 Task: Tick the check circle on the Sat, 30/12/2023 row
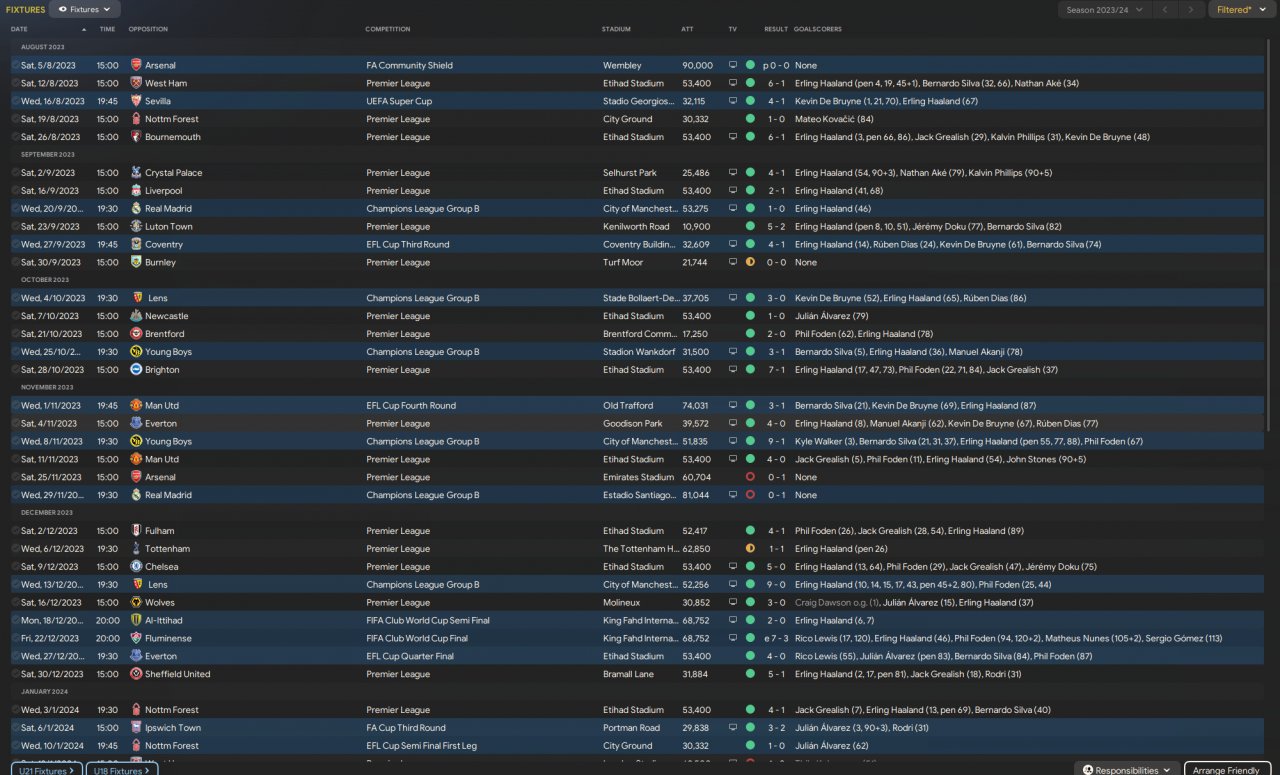(x=16, y=674)
